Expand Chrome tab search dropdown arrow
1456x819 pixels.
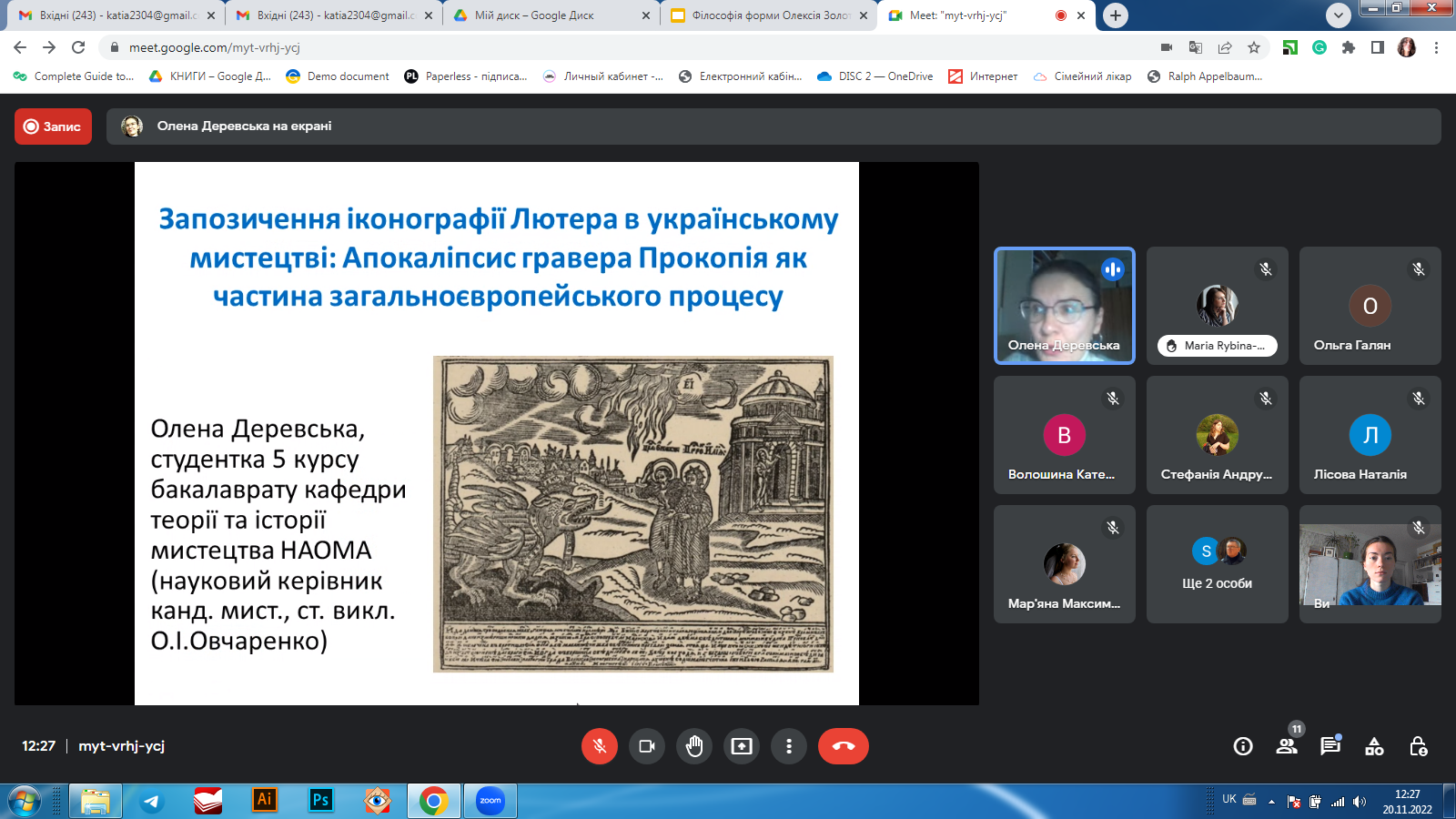point(1339,15)
